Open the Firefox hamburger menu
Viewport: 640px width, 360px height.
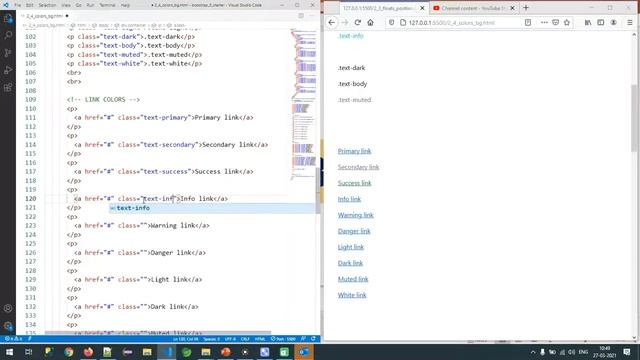pyautogui.click(x=630, y=22)
